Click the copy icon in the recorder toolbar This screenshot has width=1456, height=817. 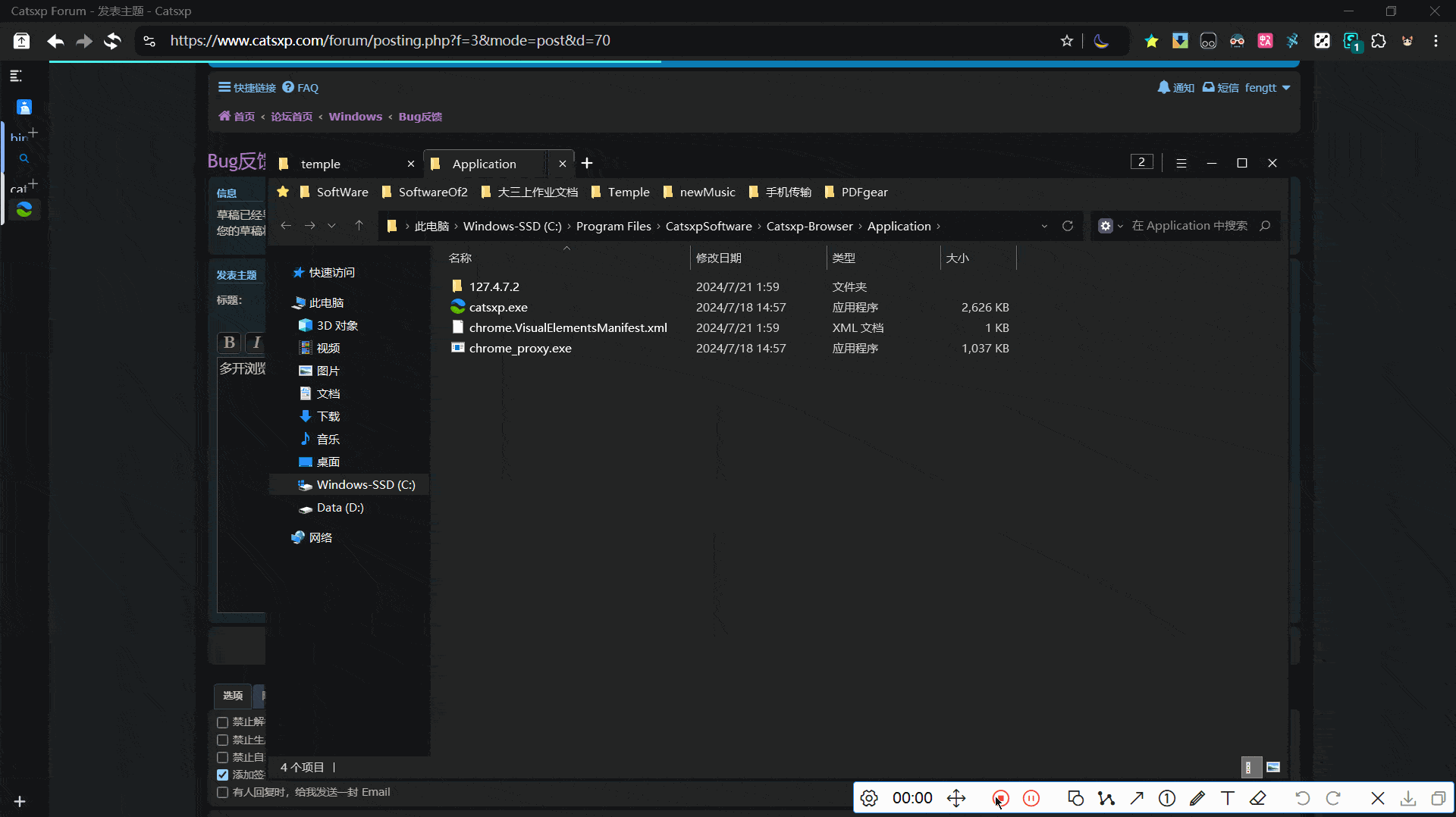pyautogui.click(x=1438, y=798)
